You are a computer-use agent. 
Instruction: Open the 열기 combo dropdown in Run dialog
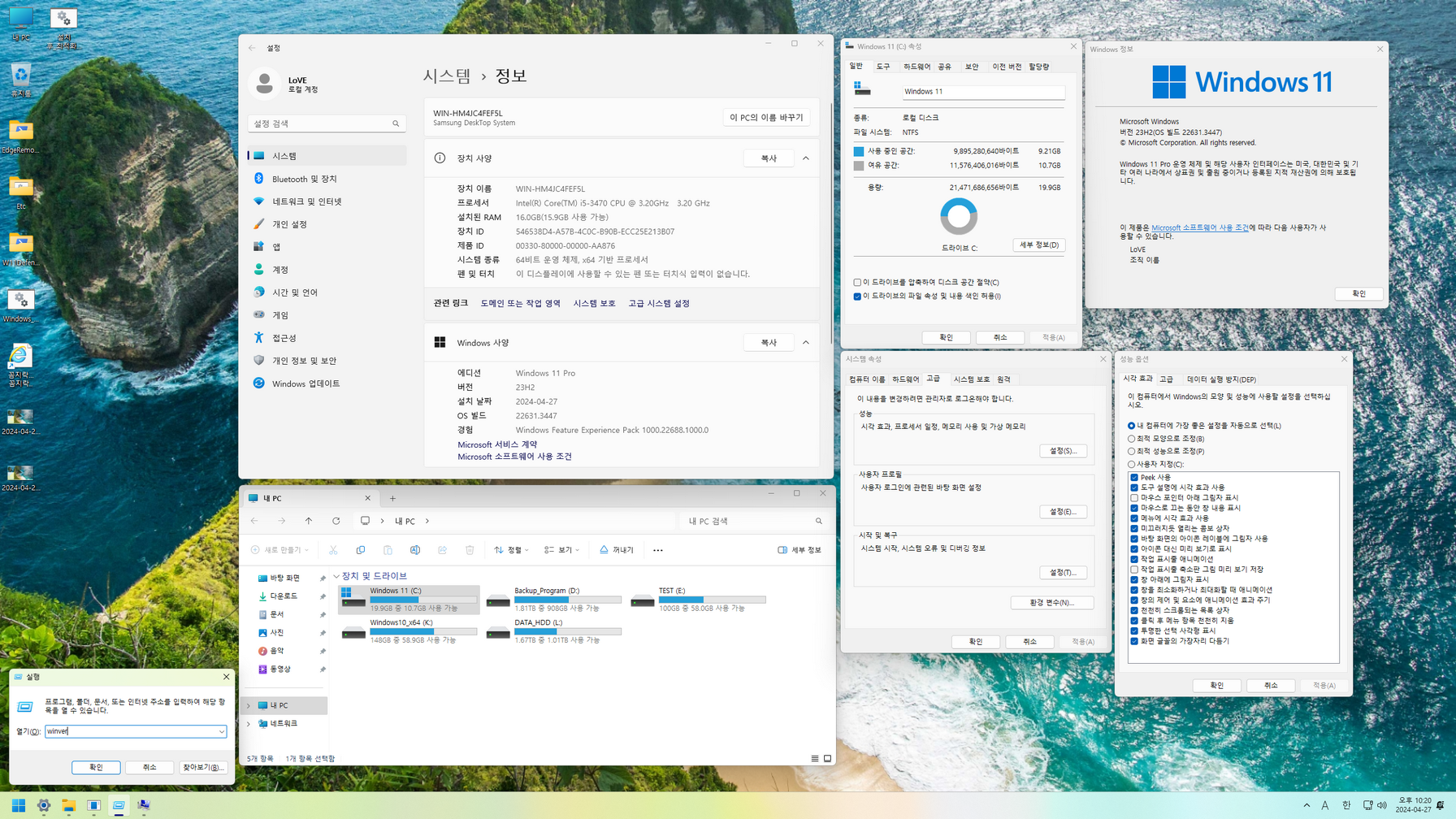(221, 731)
